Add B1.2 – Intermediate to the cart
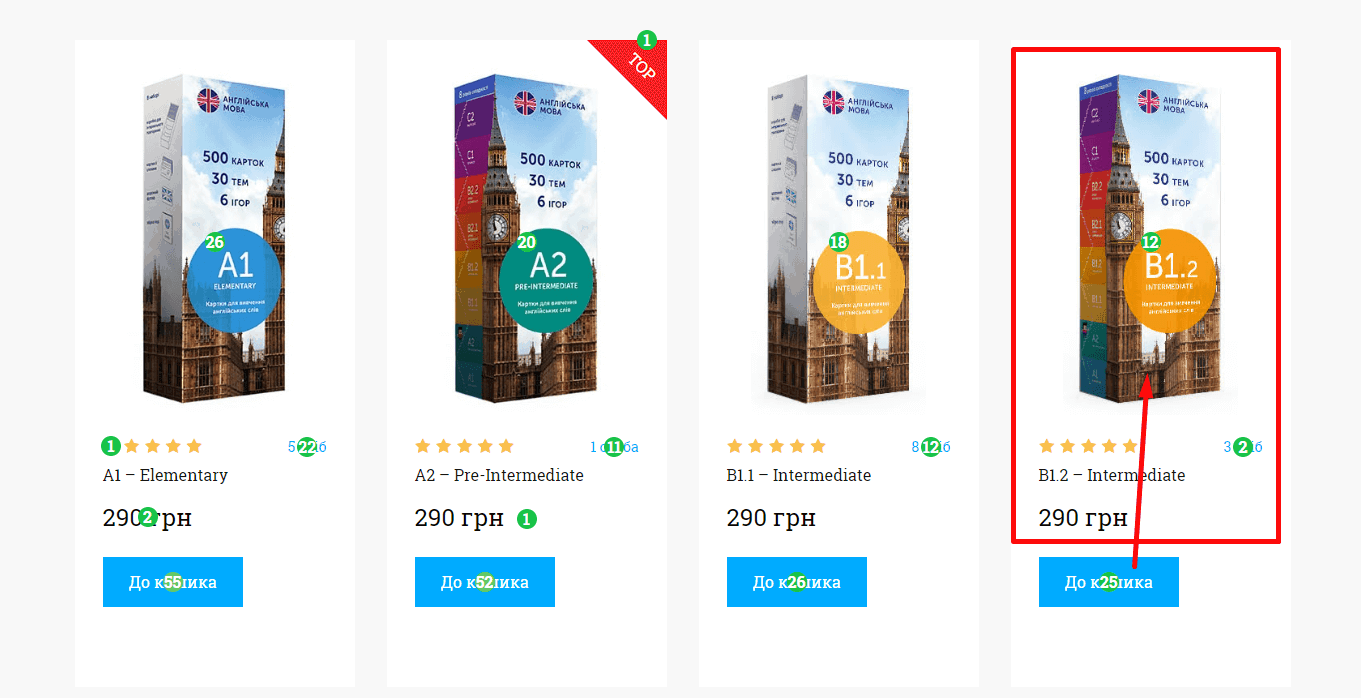This screenshot has width=1361, height=698. [1109, 582]
